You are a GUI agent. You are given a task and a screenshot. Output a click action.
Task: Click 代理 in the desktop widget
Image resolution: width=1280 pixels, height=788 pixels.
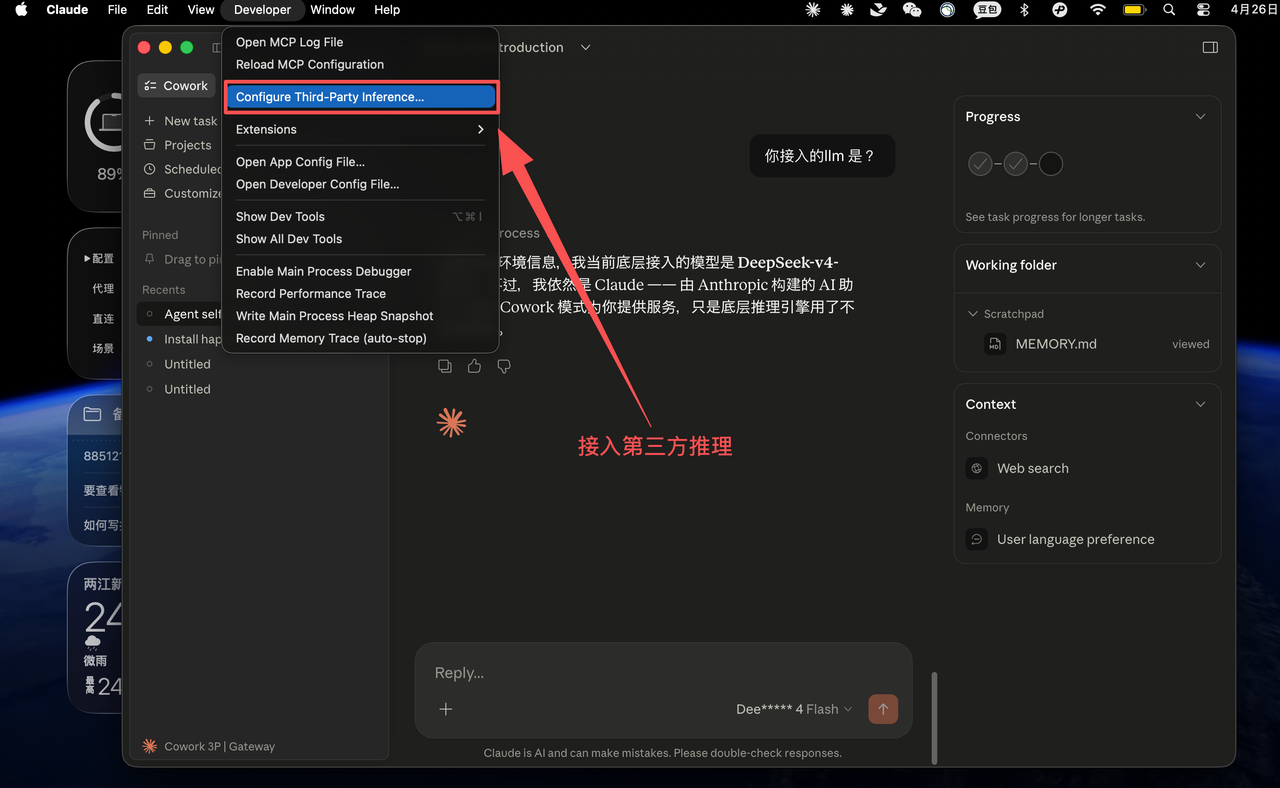point(103,289)
